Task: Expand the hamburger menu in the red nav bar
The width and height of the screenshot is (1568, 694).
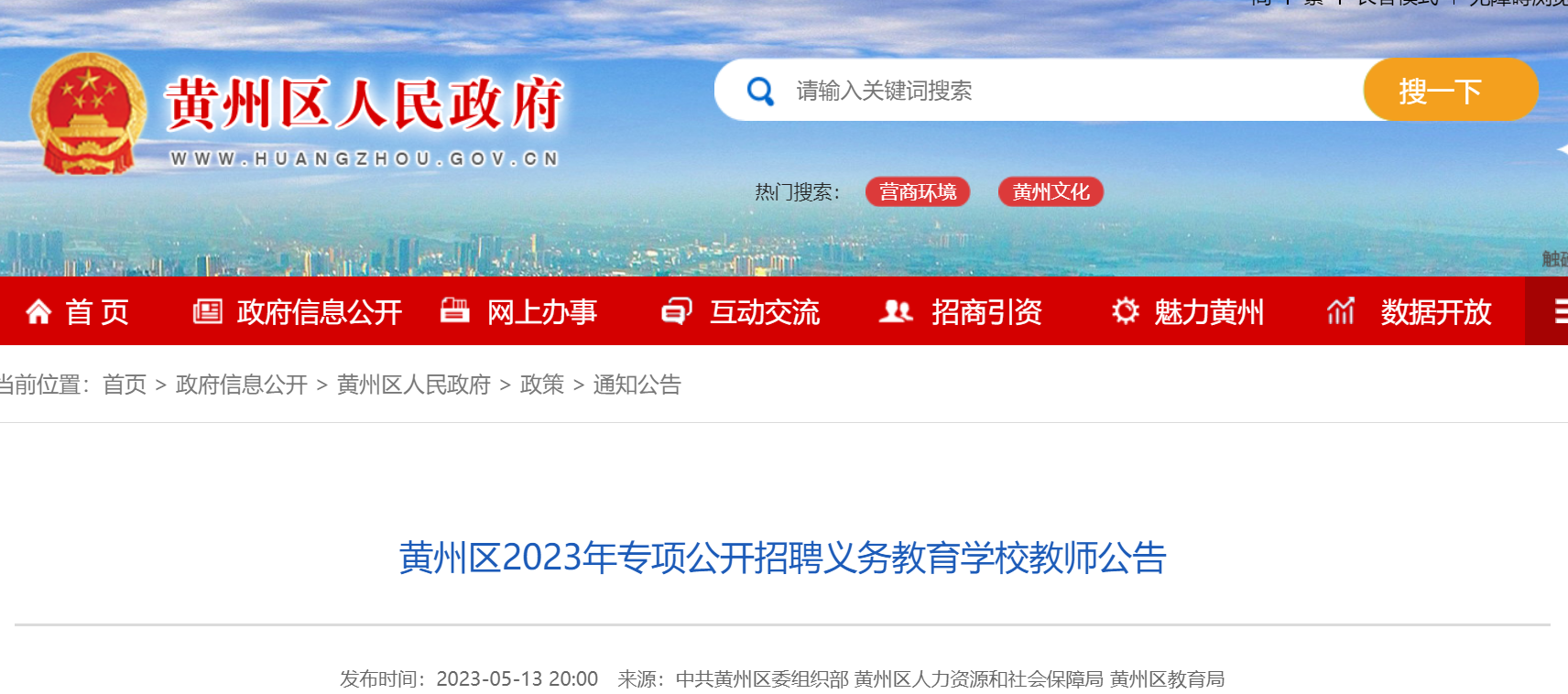Action: click(1557, 311)
